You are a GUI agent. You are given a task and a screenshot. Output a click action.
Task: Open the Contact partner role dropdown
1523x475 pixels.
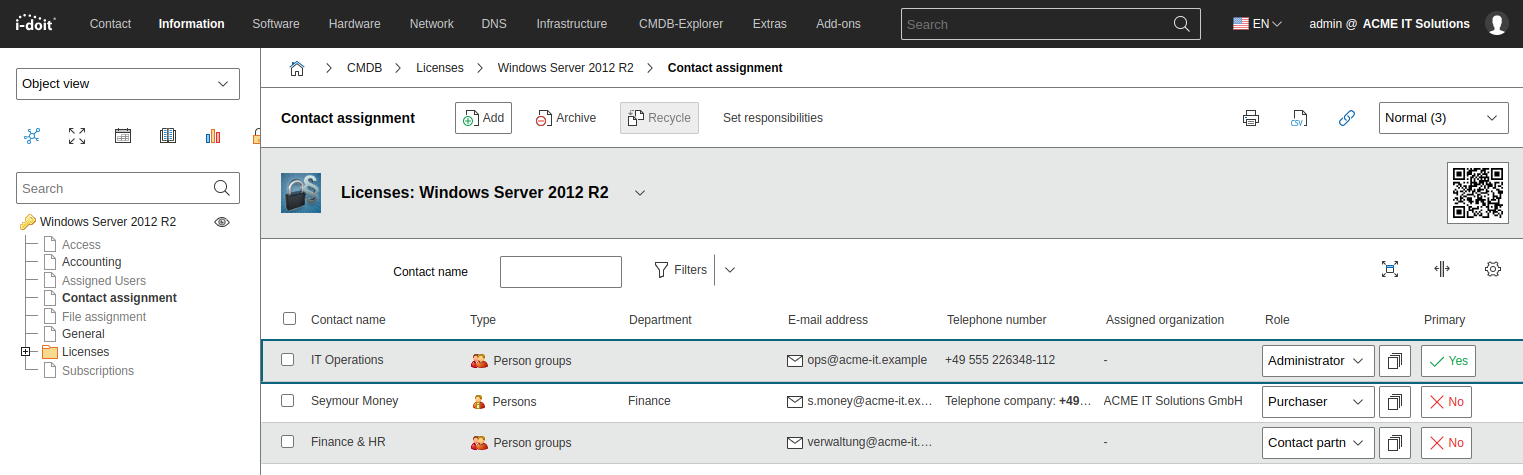point(1318,443)
